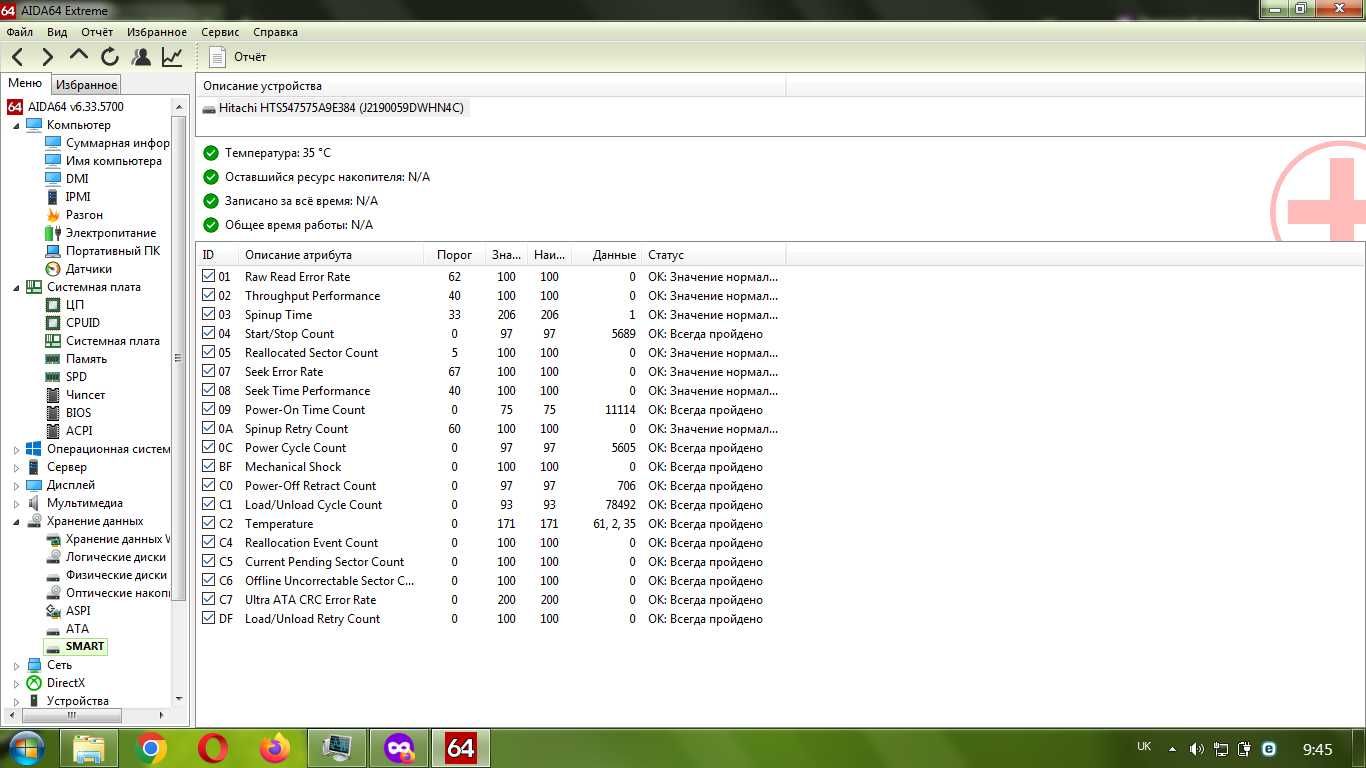This screenshot has width=1366, height=768.
Task: Open the Разгон flame icon
Action: point(53,215)
